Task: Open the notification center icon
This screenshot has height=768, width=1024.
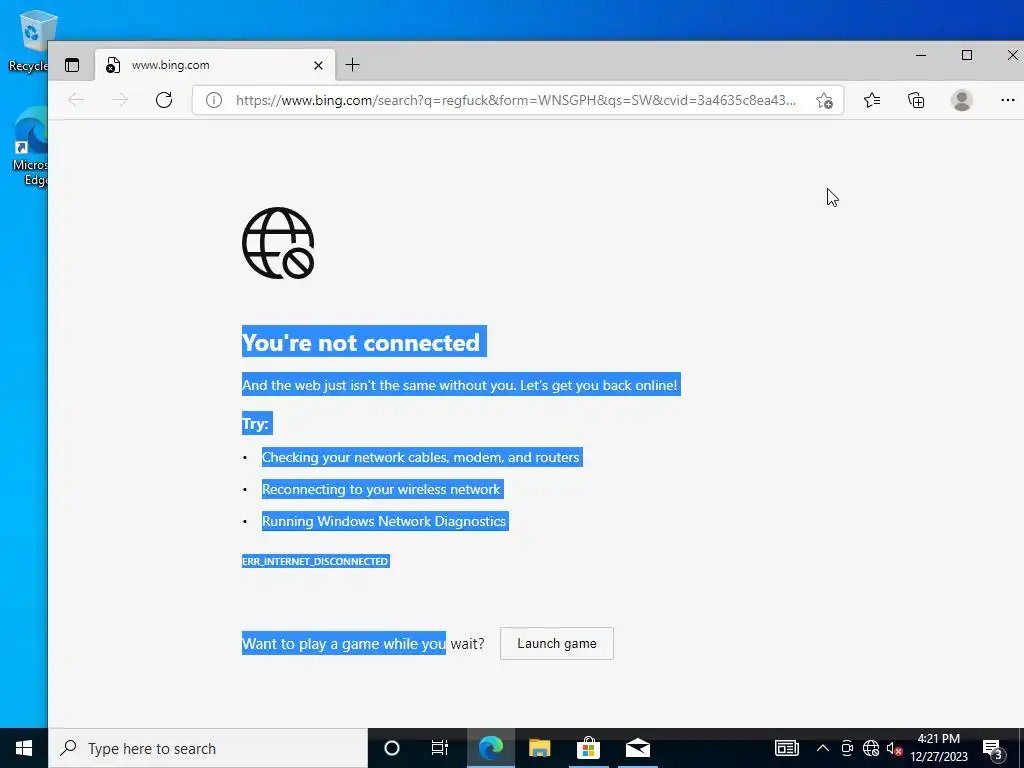Action: click(x=993, y=749)
